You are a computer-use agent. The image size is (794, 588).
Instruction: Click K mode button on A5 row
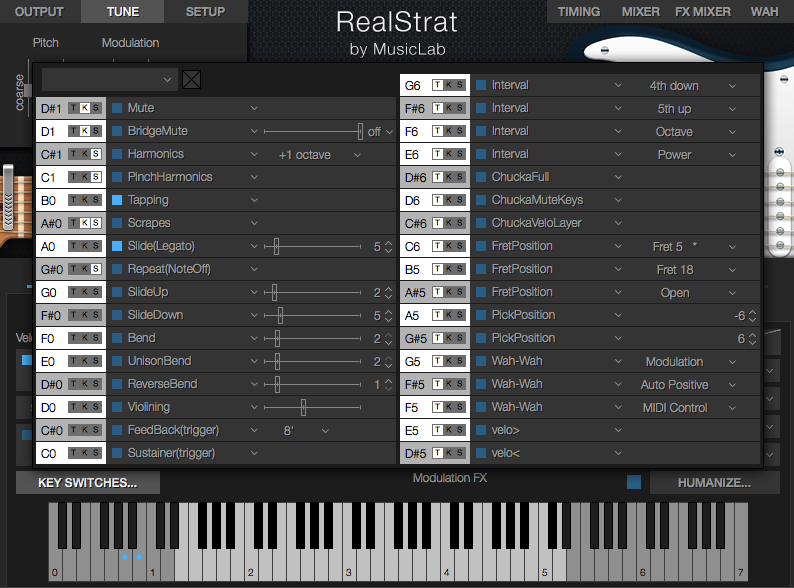pyautogui.click(x=449, y=315)
